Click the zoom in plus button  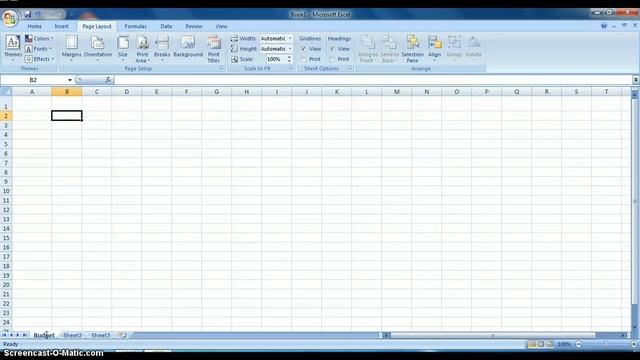[634, 344]
